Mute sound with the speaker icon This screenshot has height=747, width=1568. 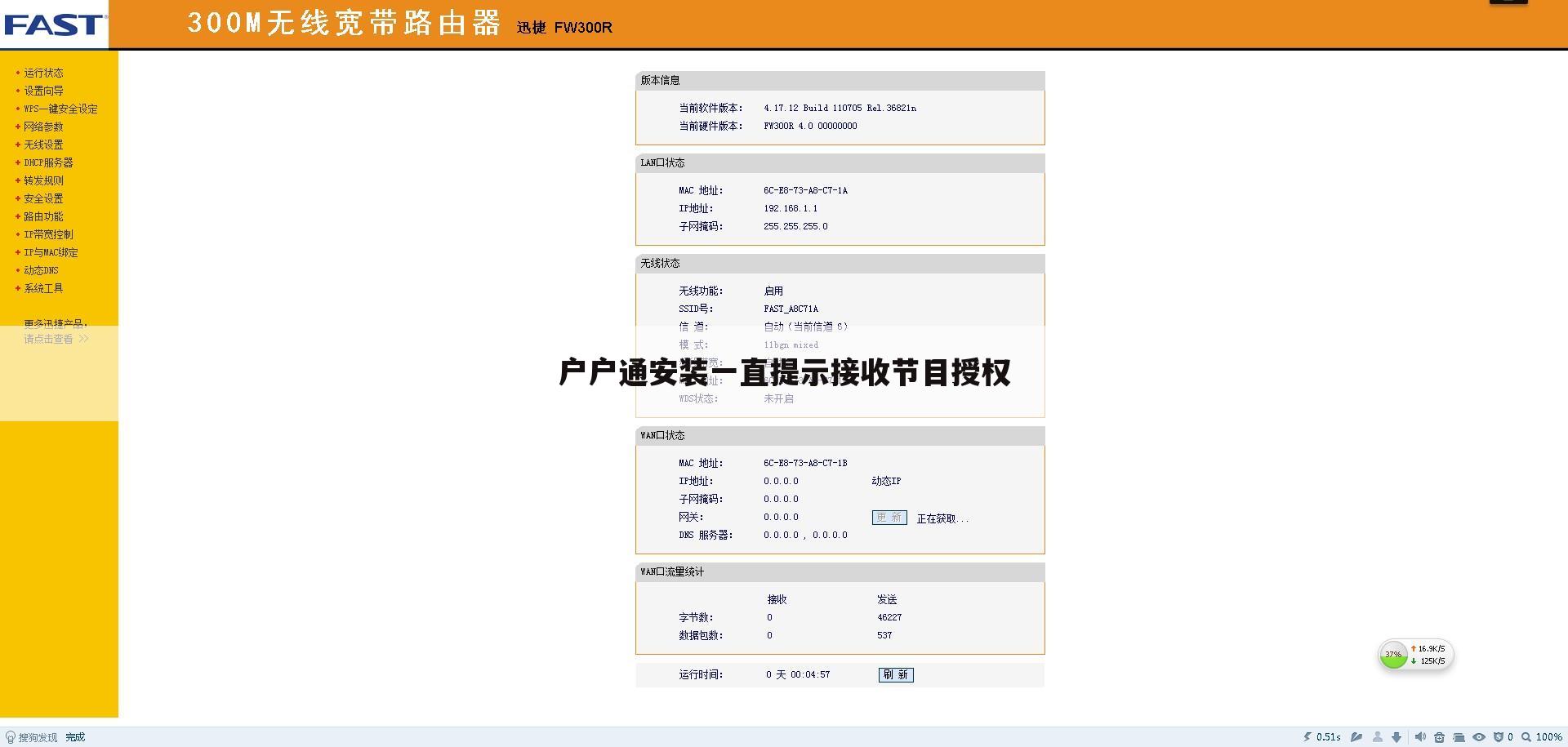click(1420, 736)
